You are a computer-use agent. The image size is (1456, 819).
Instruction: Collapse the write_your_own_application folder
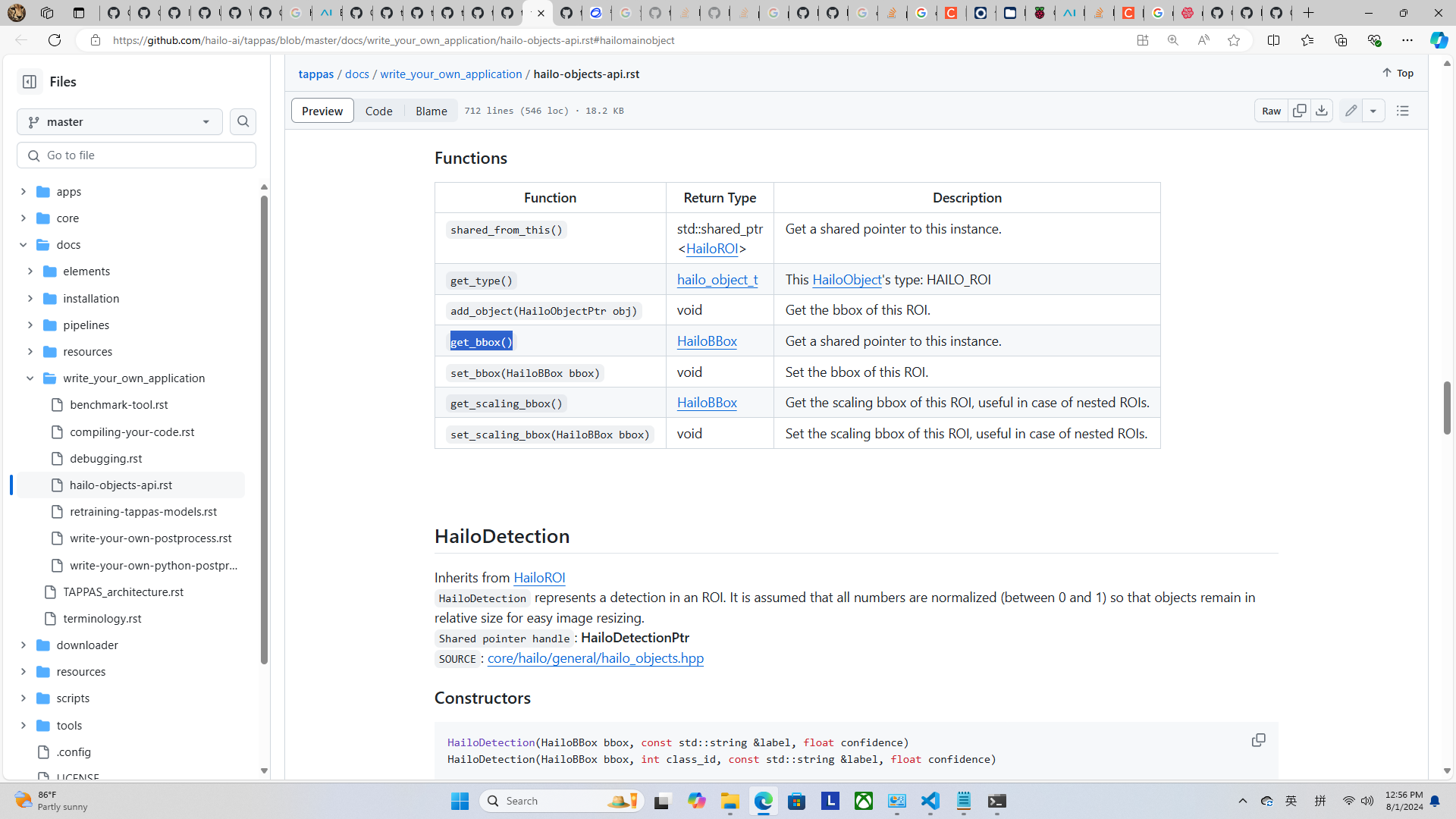click(x=30, y=378)
